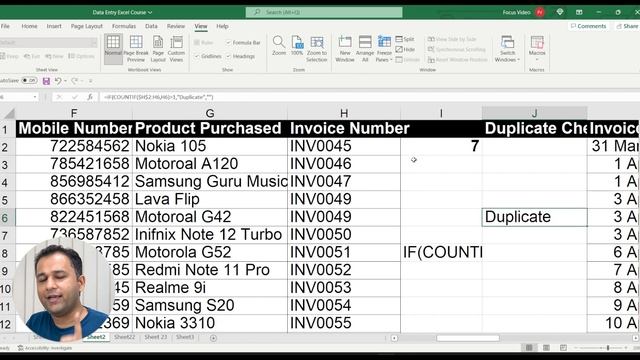The image size is (640, 360).
Task: Add a new sheet with plus icon
Action: click(213, 338)
